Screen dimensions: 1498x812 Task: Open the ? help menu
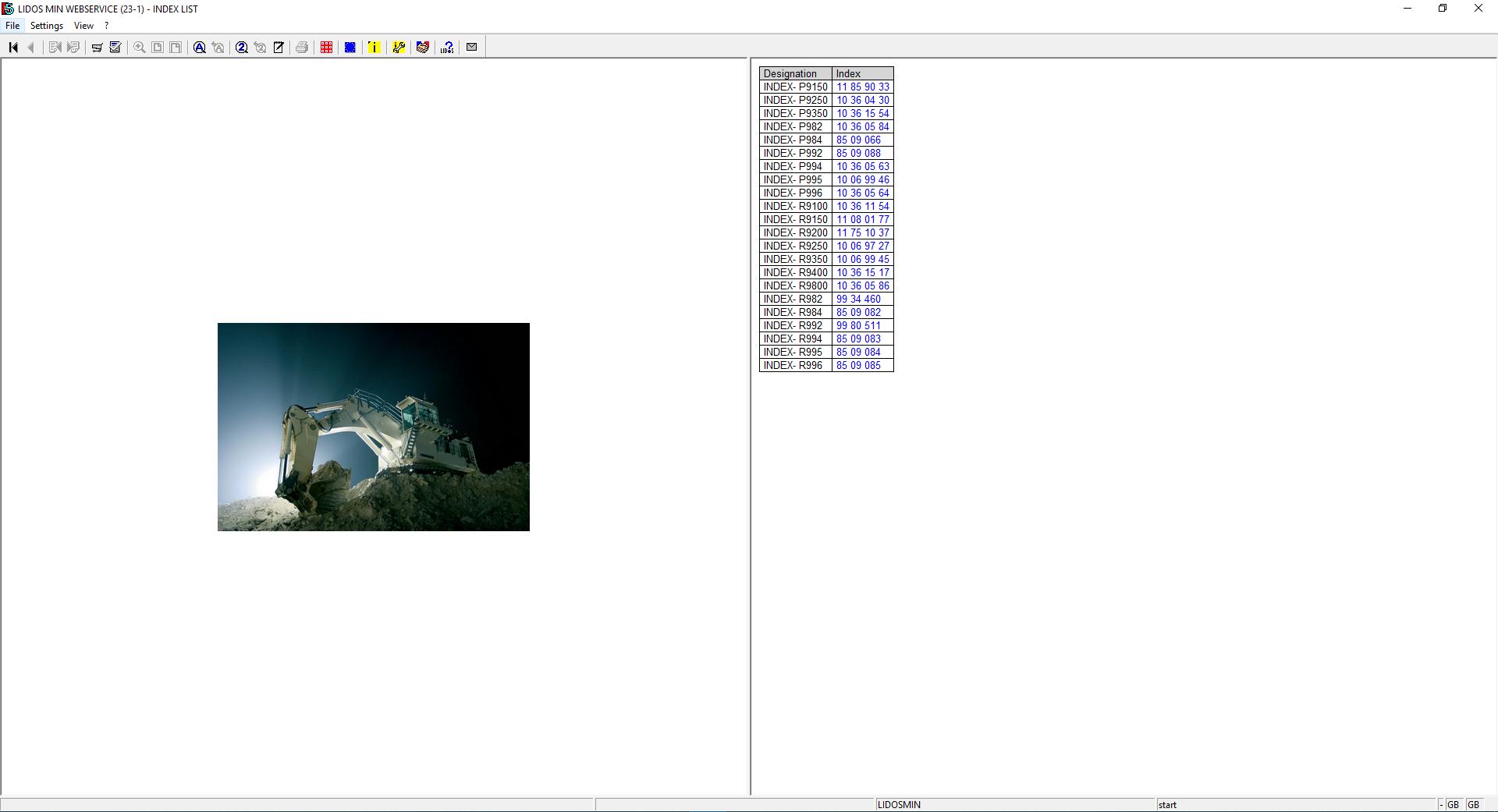[x=106, y=26]
